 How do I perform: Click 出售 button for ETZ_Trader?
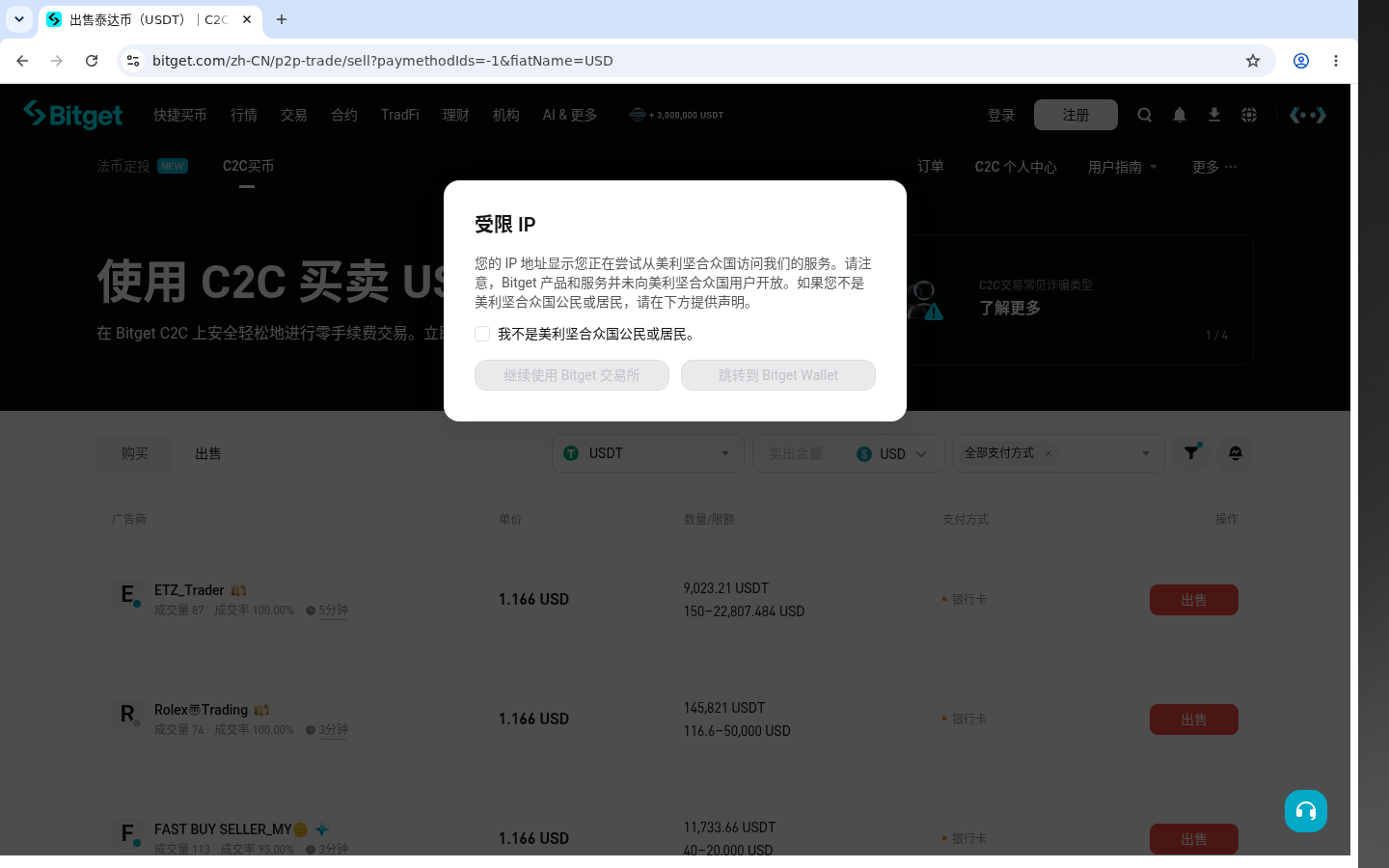pos(1194,600)
